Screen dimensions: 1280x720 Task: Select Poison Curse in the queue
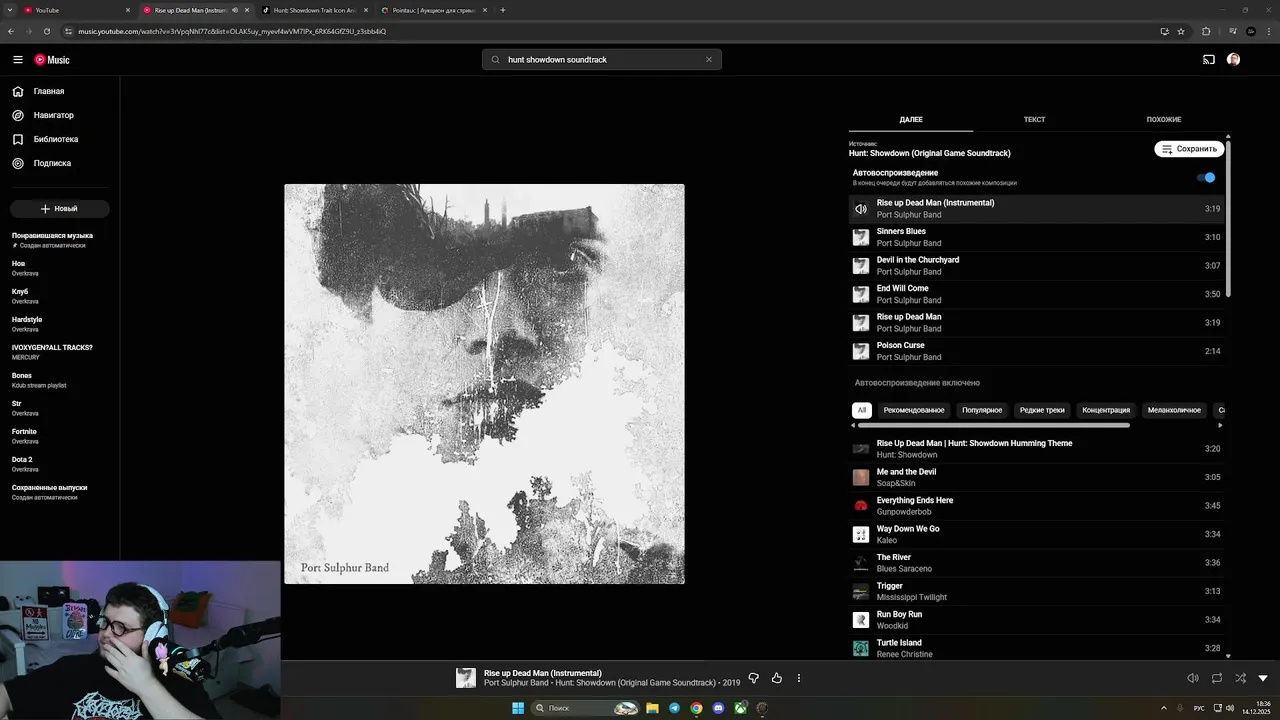(x=1037, y=351)
